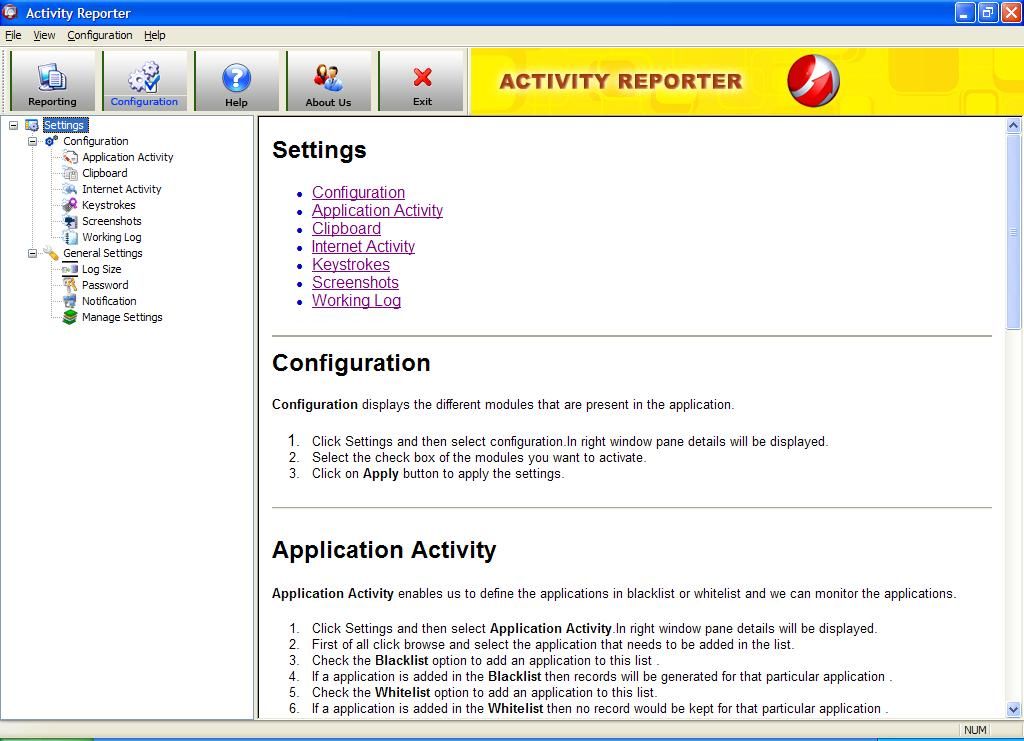1024x741 pixels.
Task: Click the Working Log tree icon
Action: click(x=70, y=237)
